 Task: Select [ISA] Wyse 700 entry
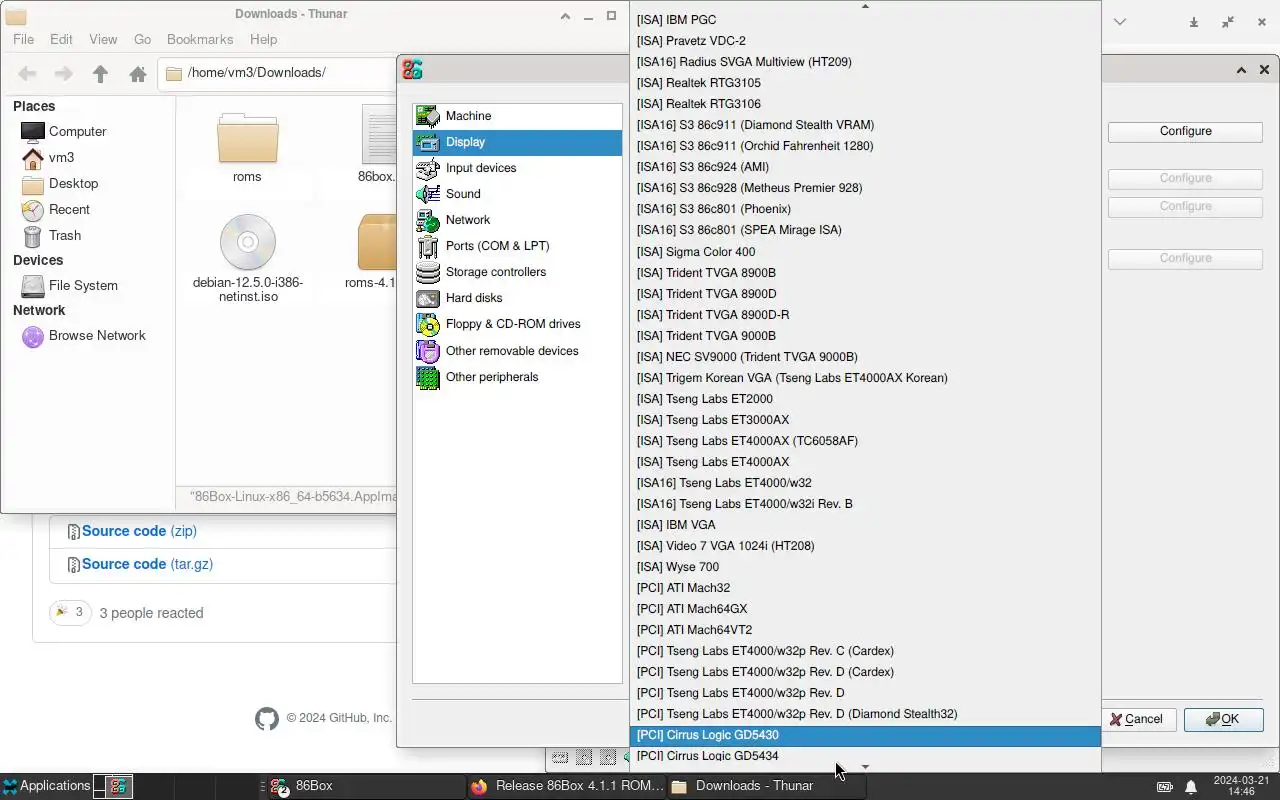click(865, 567)
